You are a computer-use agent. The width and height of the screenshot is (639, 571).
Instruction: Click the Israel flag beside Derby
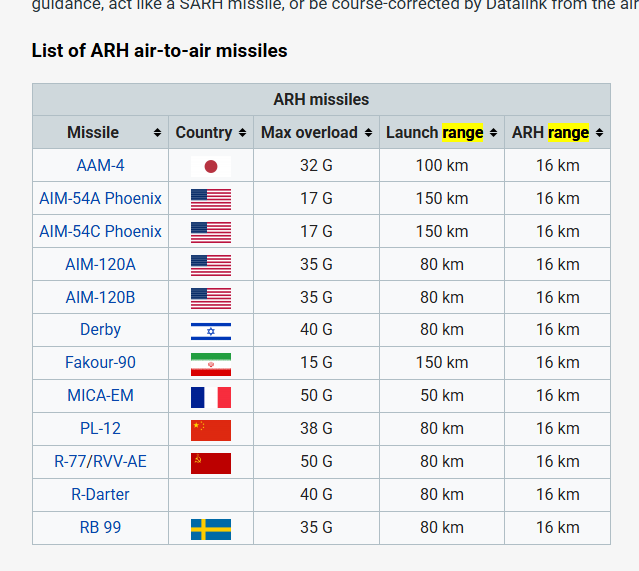(210, 331)
